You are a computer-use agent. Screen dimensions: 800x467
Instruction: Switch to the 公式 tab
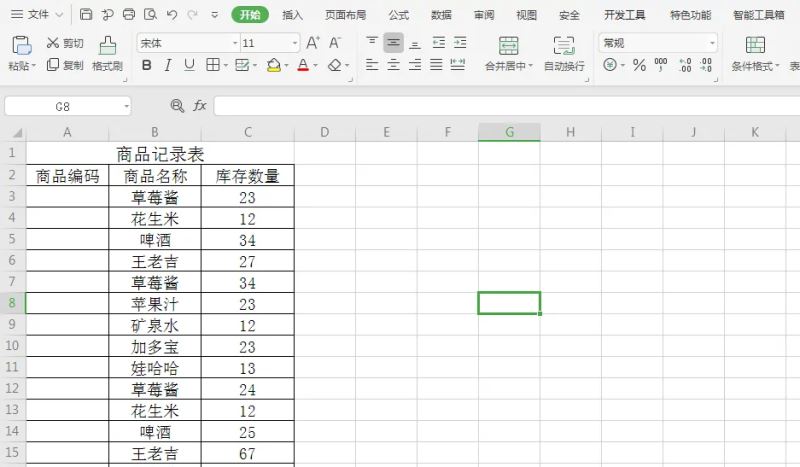click(398, 15)
